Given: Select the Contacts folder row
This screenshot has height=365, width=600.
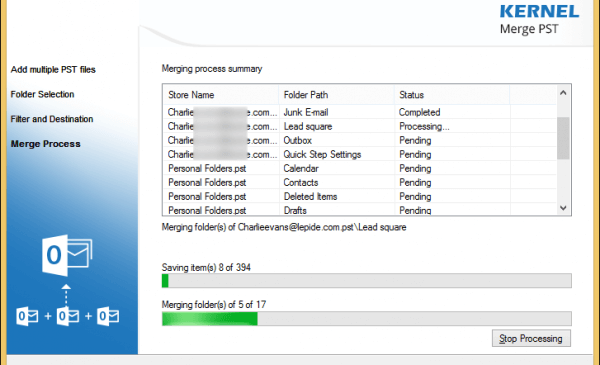Looking at the screenshot, I should tap(360, 182).
